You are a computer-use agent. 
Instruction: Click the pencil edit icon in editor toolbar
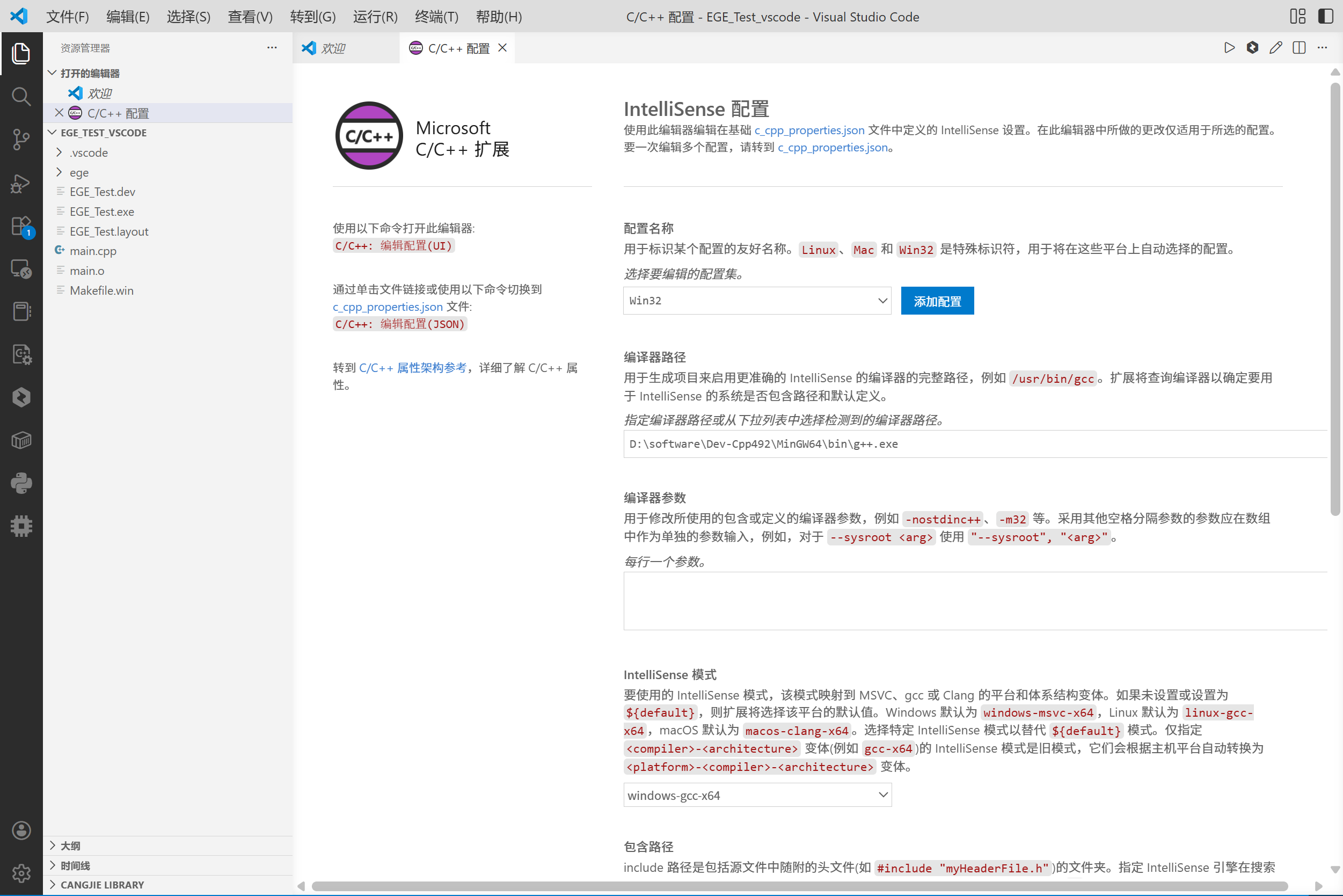[1275, 48]
